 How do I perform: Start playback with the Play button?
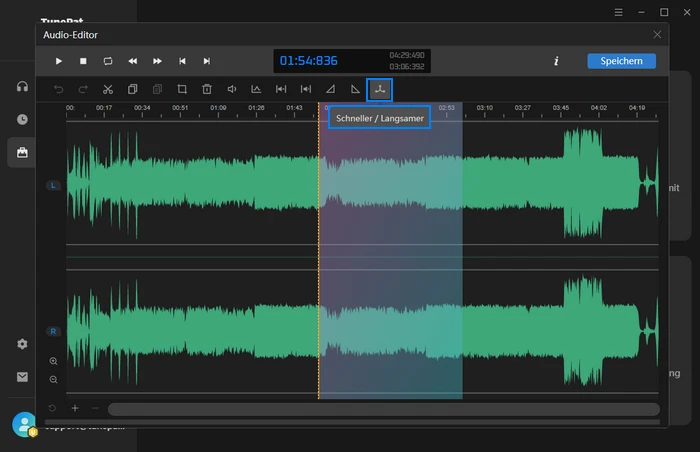point(58,61)
